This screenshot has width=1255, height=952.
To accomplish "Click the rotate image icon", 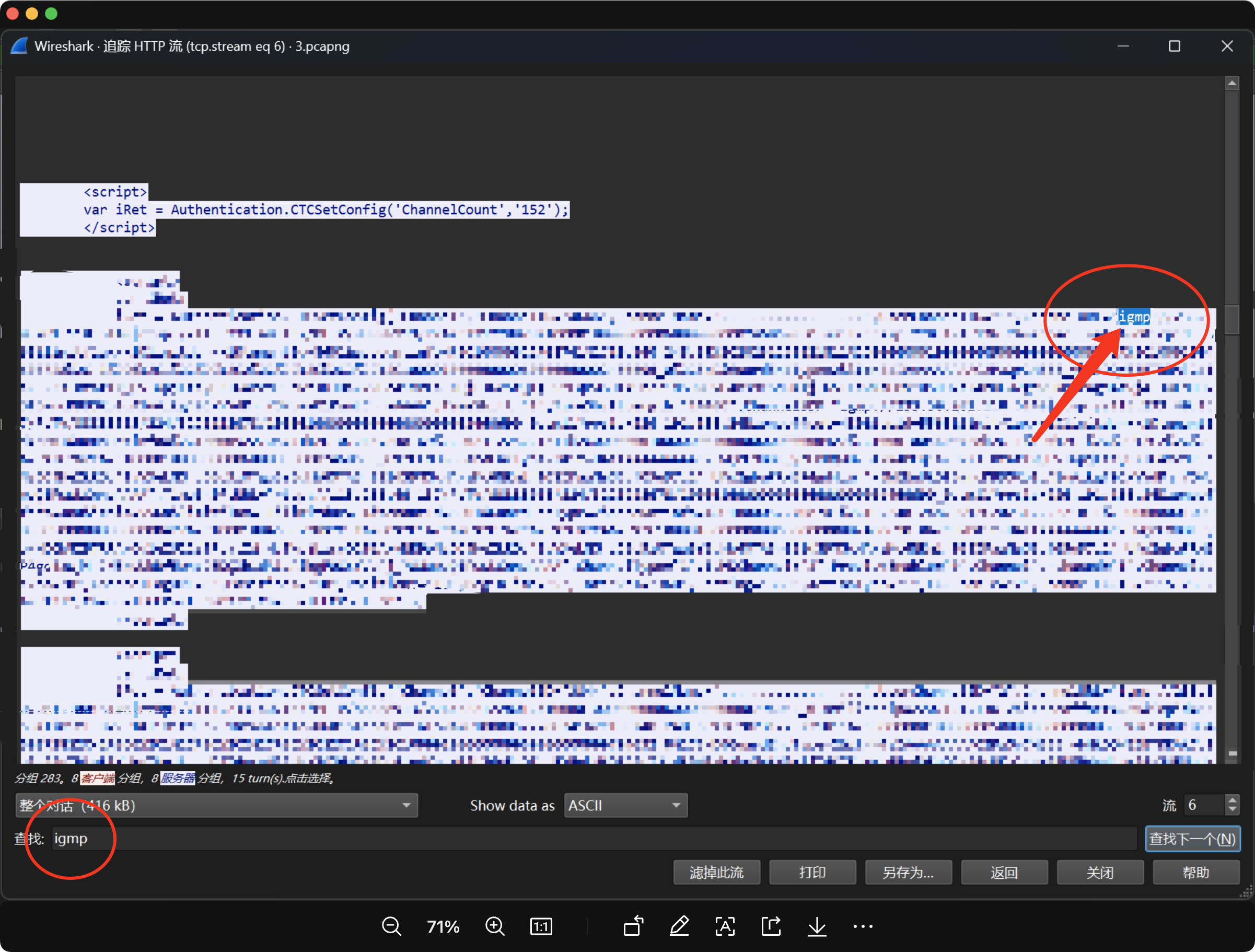I will pos(634,926).
